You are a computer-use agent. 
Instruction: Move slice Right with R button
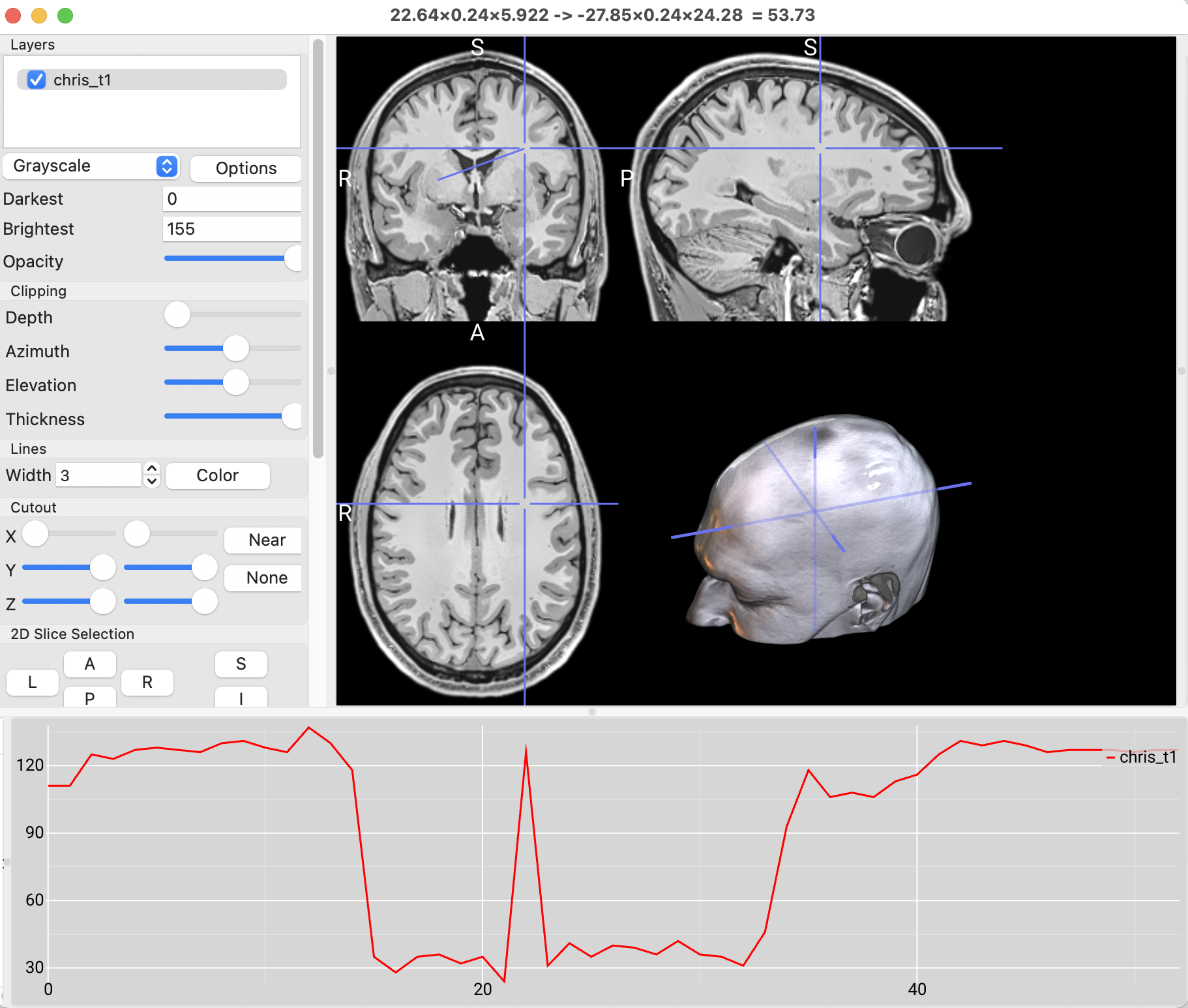pos(147,682)
